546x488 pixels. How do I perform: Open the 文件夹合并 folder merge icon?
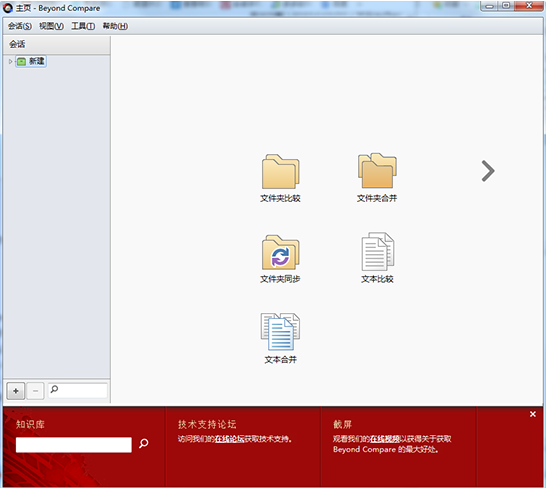point(377,171)
